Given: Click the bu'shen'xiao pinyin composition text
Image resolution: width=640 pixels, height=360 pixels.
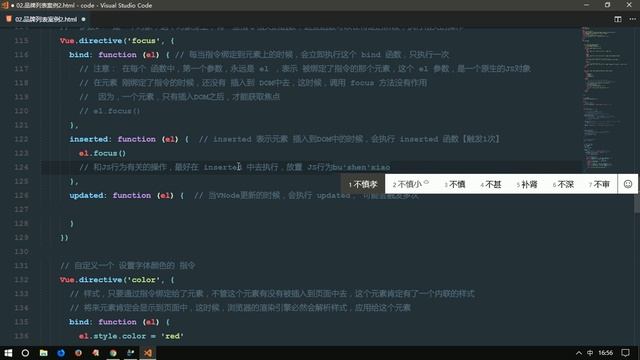Looking at the screenshot, I should (x=361, y=167).
